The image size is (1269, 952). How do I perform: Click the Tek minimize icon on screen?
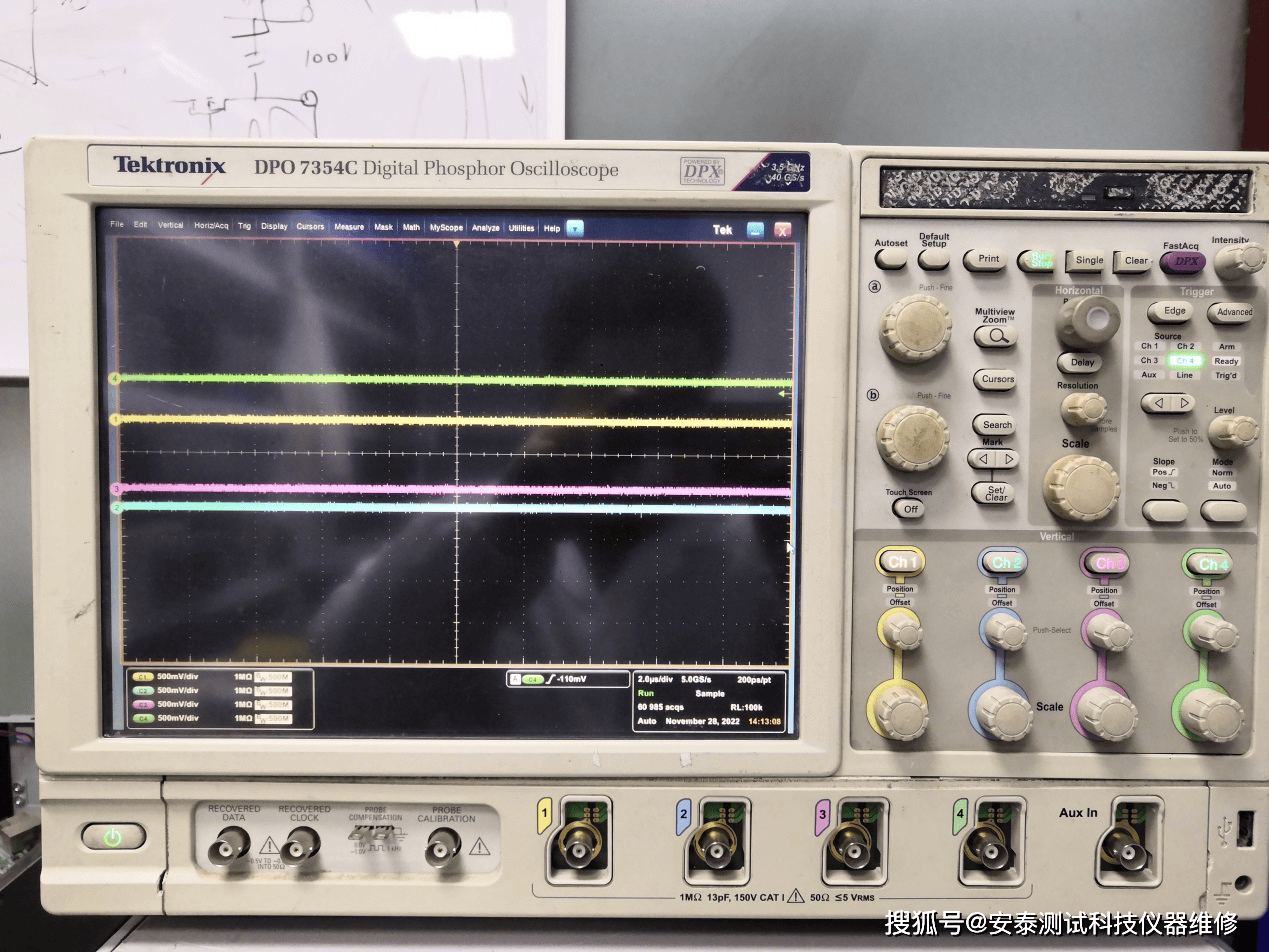coord(755,230)
